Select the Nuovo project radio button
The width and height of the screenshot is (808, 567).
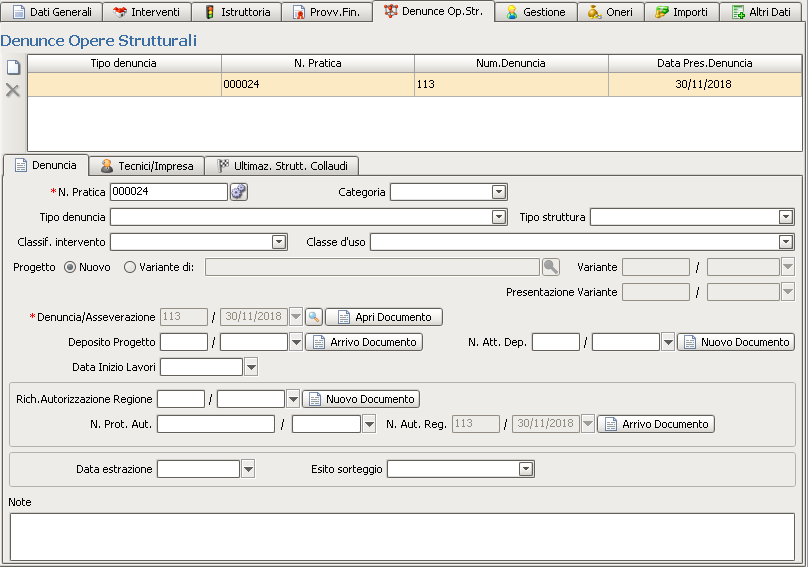[70, 267]
